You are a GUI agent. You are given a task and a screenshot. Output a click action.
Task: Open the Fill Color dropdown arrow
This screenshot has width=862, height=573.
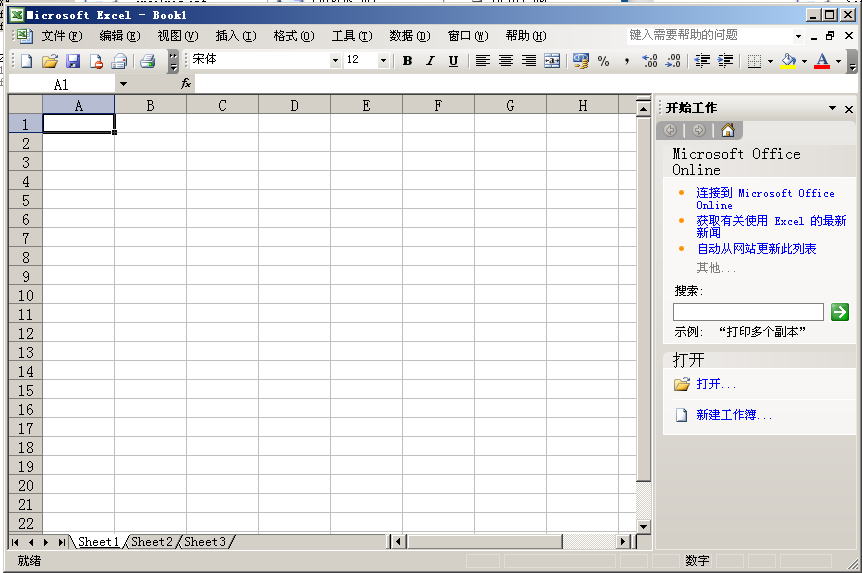(x=804, y=61)
